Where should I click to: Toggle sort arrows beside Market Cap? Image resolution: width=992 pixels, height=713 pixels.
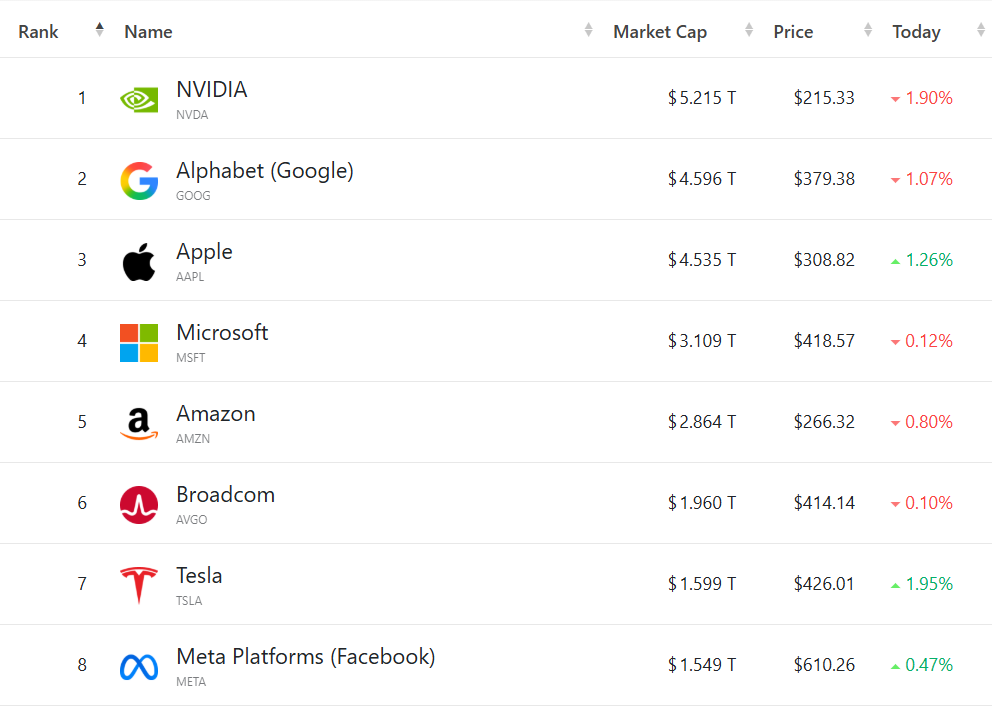tap(749, 30)
